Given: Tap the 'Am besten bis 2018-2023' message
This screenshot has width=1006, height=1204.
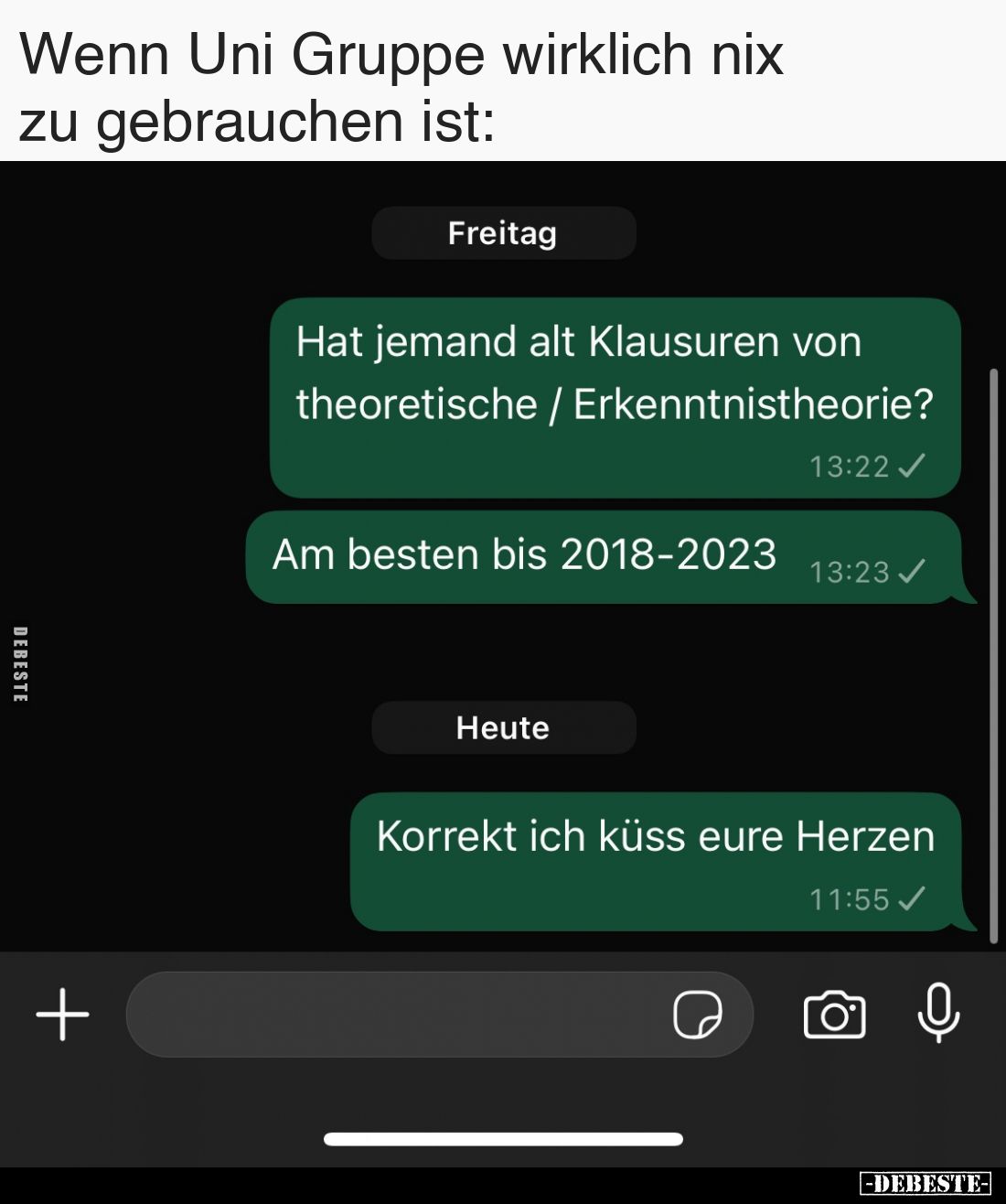Looking at the screenshot, I should pos(605,558).
